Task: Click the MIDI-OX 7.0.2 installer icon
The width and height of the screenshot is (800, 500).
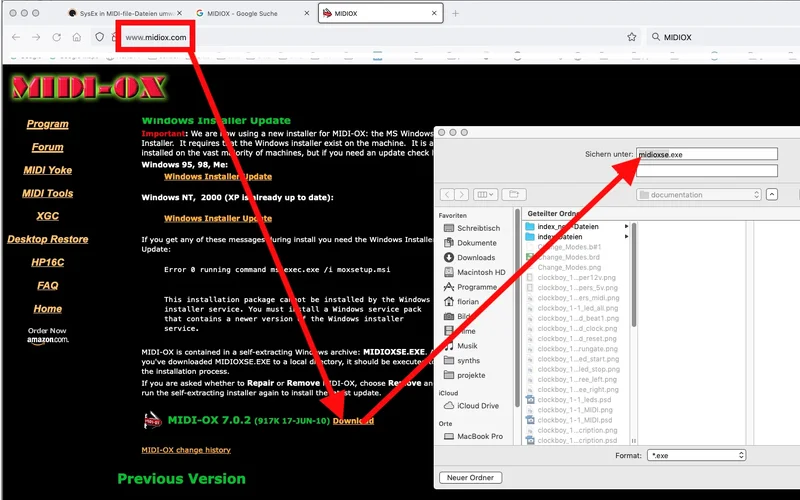Action: point(153,420)
